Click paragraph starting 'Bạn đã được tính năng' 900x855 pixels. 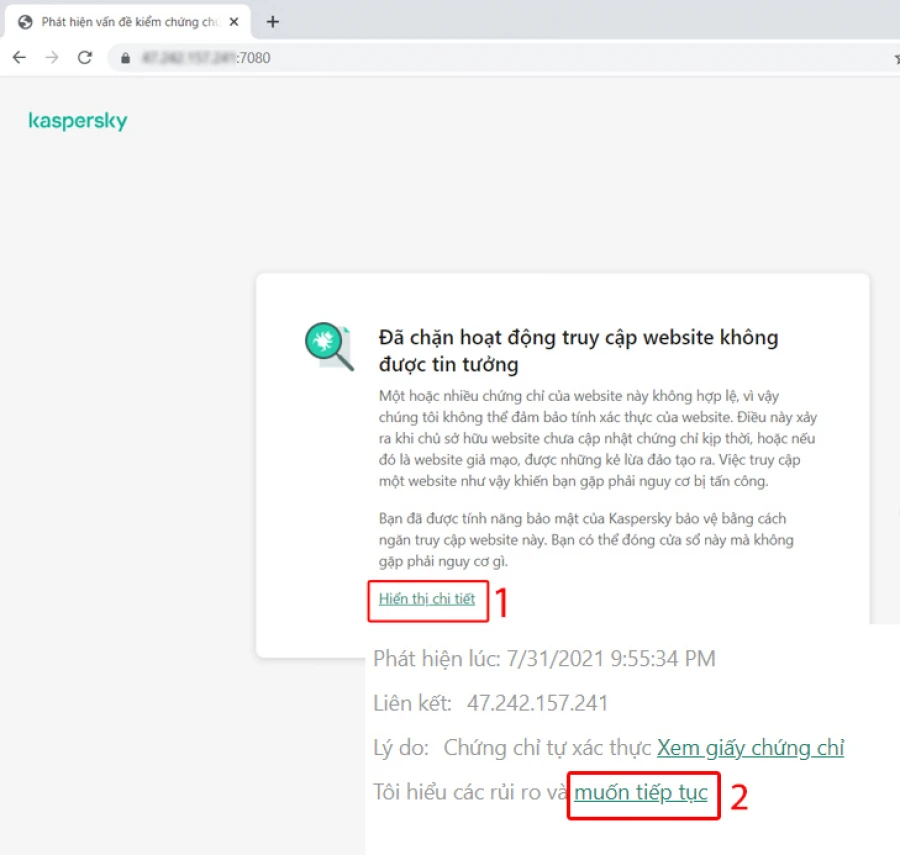pos(586,540)
